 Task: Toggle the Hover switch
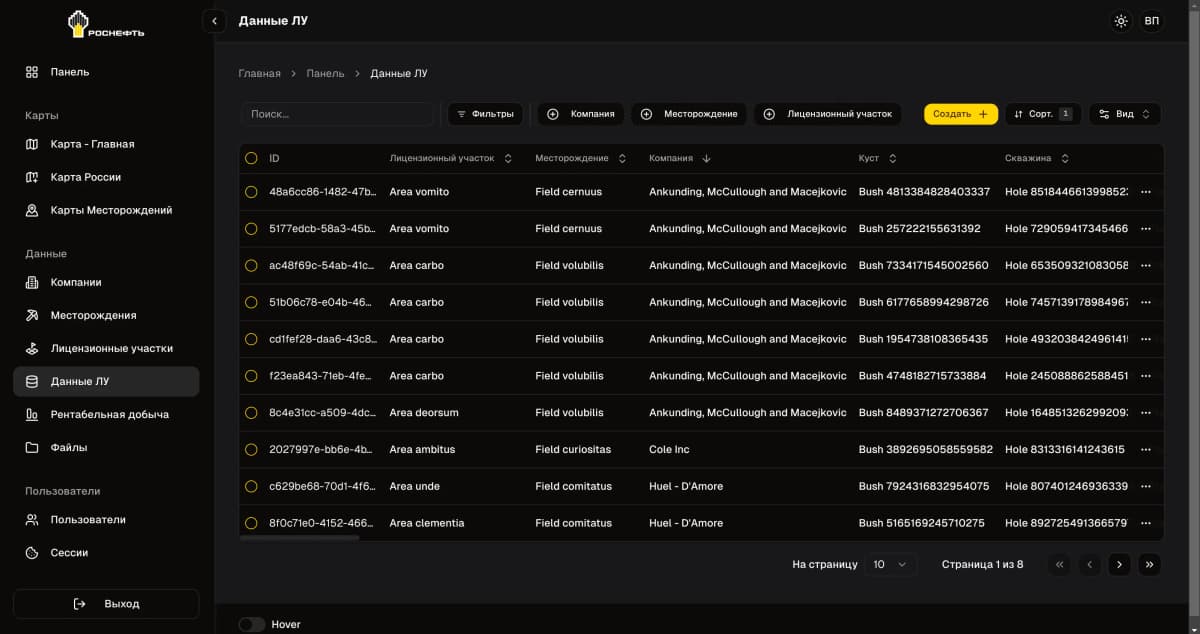click(x=252, y=624)
